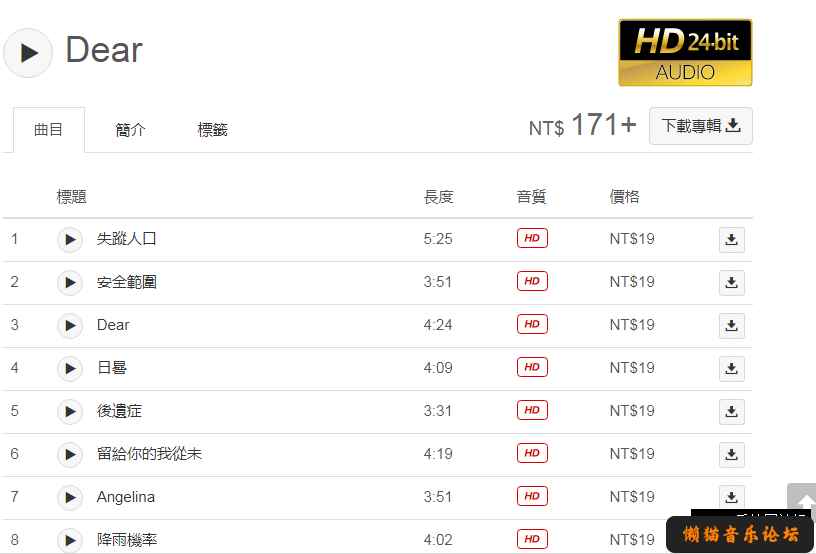Viewport: 816px width, 554px height.
Task: Play track 3 Dear
Action: pyautogui.click(x=70, y=326)
